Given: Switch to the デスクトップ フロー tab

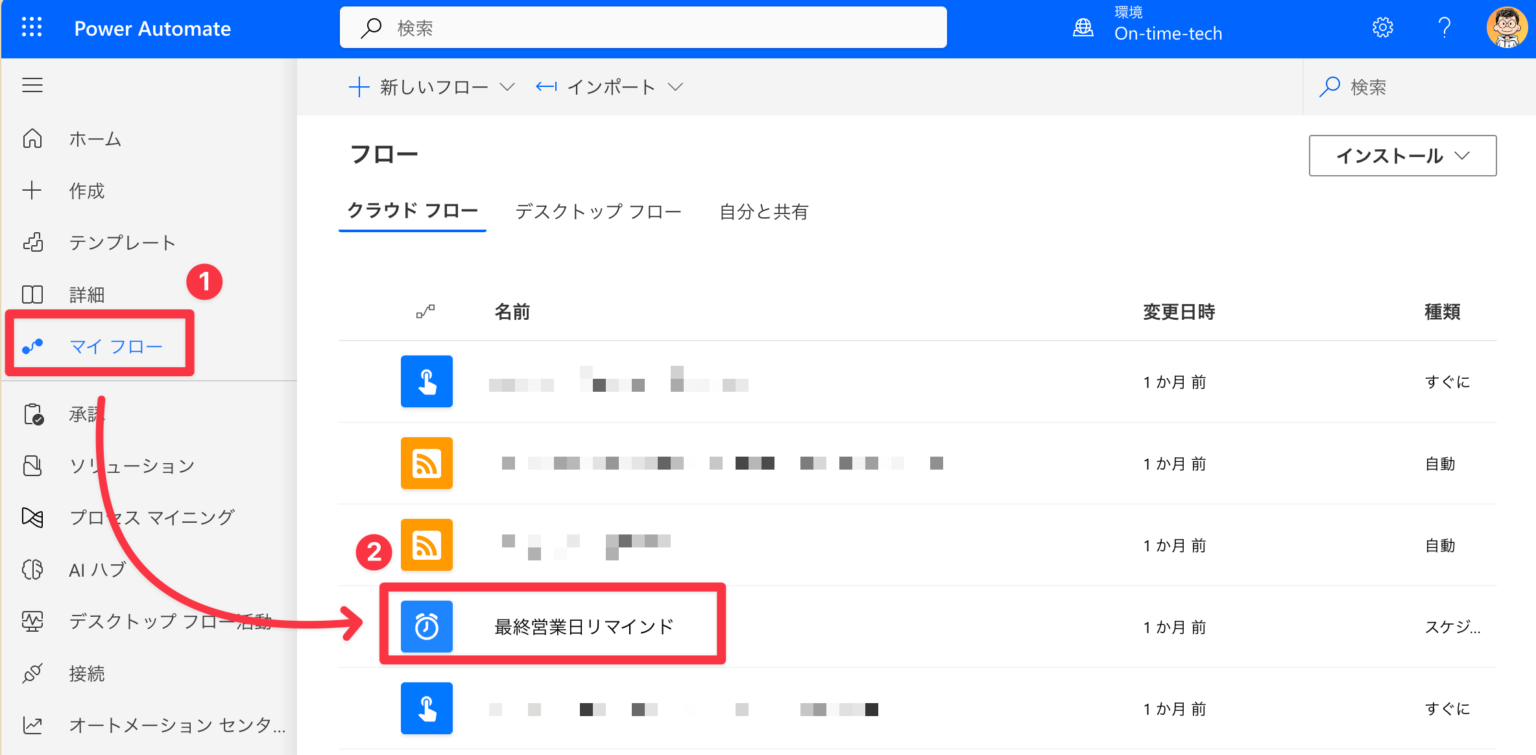Looking at the screenshot, I should (x=598, y=212).
